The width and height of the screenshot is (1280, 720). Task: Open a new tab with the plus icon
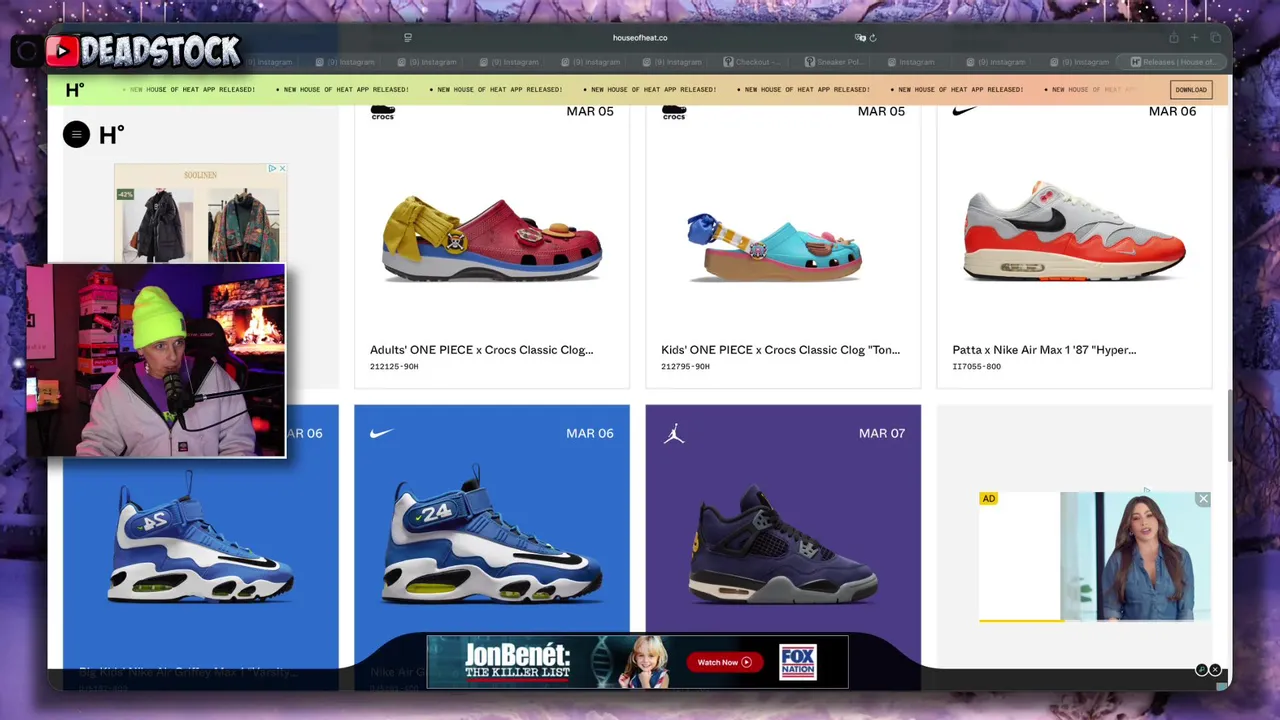tap(1194, 38)
